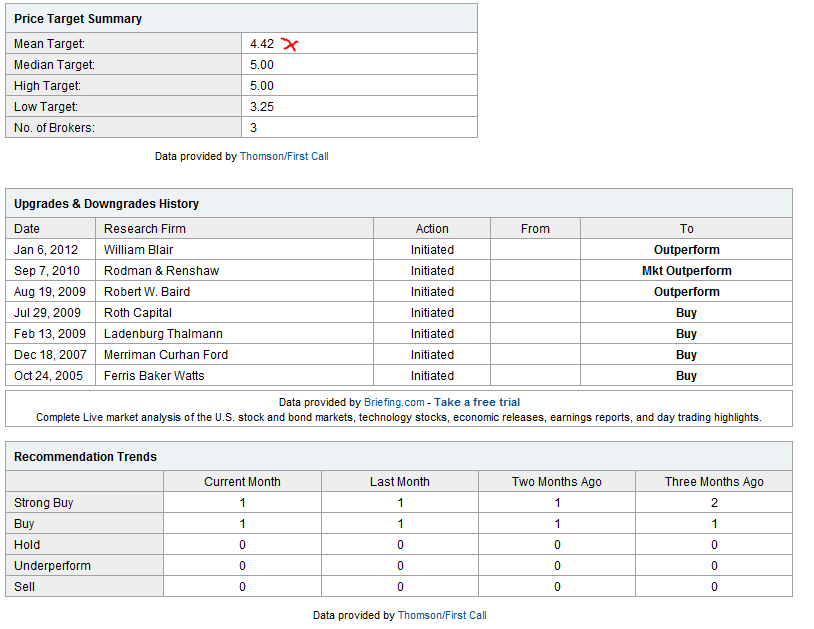
Task: Open Thomson/First Call link below Price Target Summary
Action: [x=283, y=156]
